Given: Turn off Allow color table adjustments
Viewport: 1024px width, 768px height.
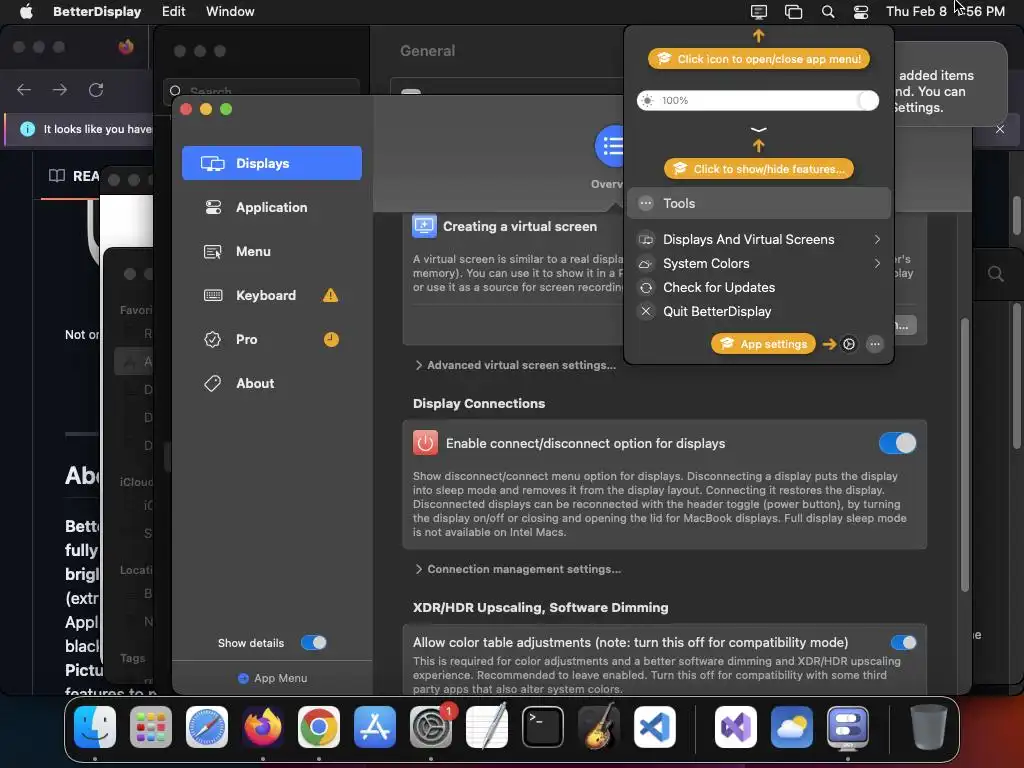Looking at the screenshot, I should 903,643.
